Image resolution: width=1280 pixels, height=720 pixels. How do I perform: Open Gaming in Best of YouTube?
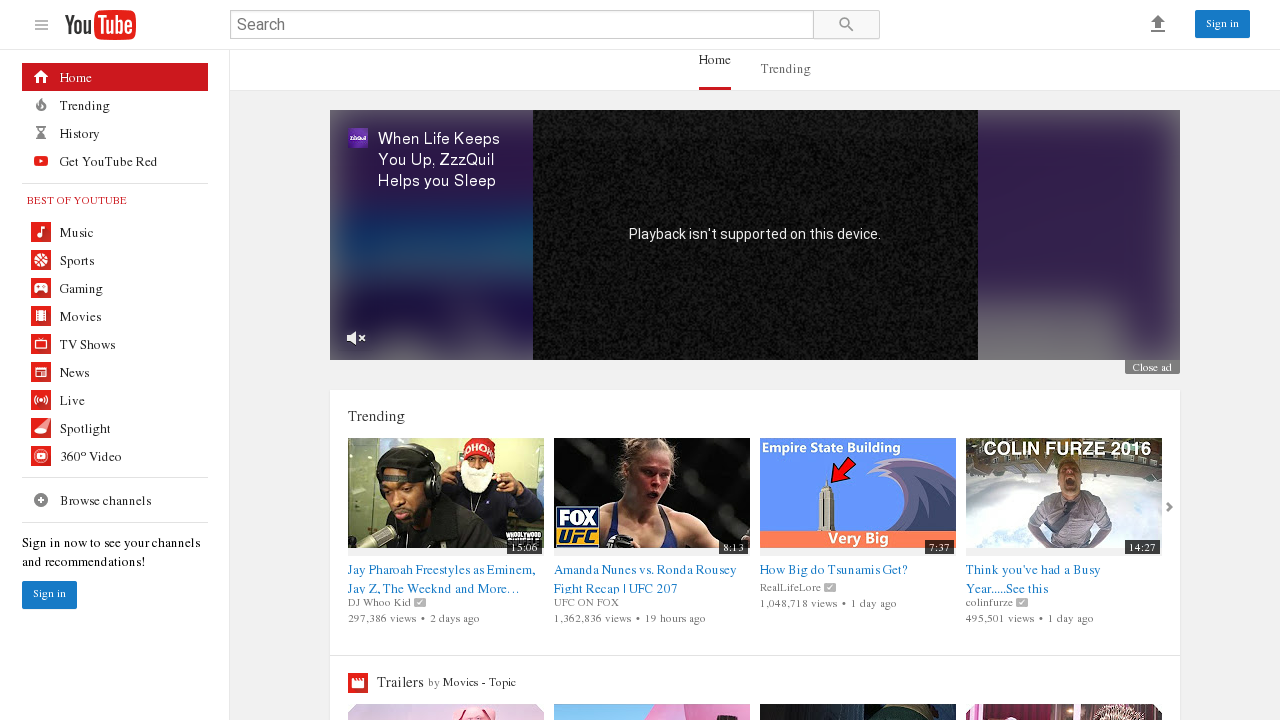coord(115,288)
